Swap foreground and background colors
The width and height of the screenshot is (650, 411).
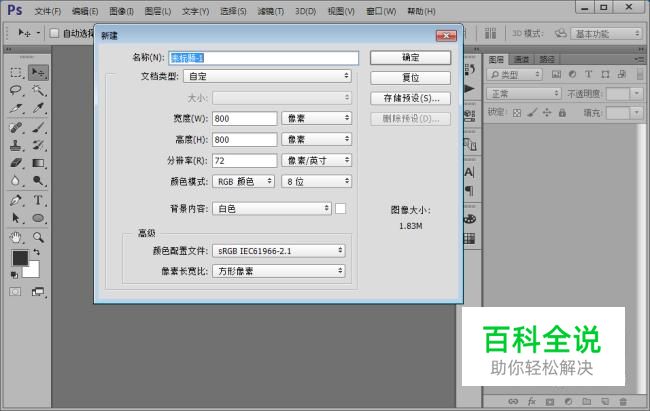pos(36,252)
